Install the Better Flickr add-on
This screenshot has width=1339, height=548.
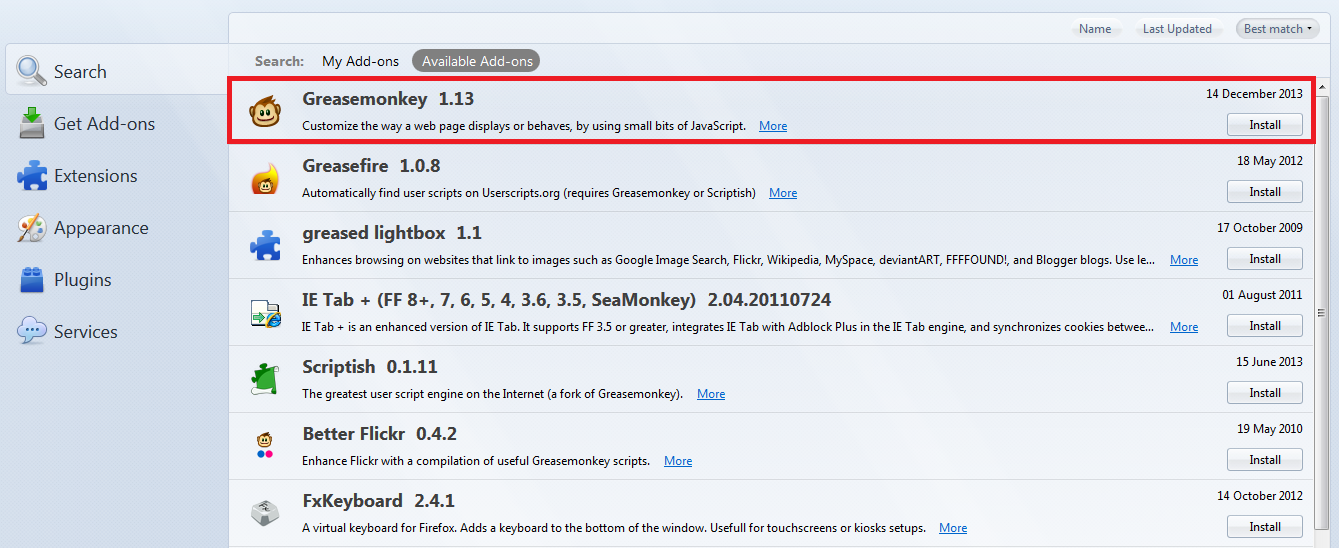[1265, 460]
